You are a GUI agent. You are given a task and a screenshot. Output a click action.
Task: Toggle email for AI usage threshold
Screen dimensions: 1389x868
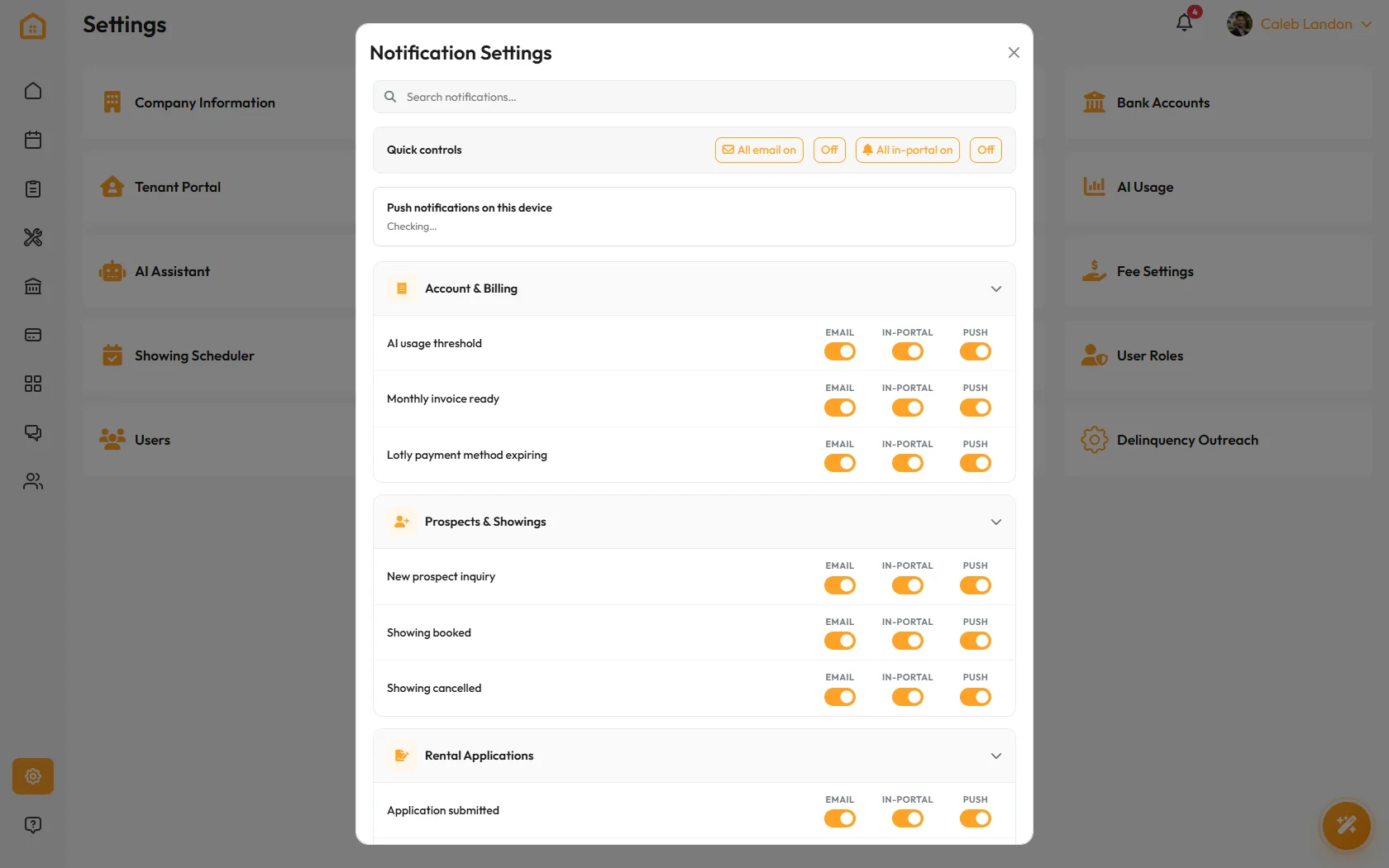pos(840,352)
